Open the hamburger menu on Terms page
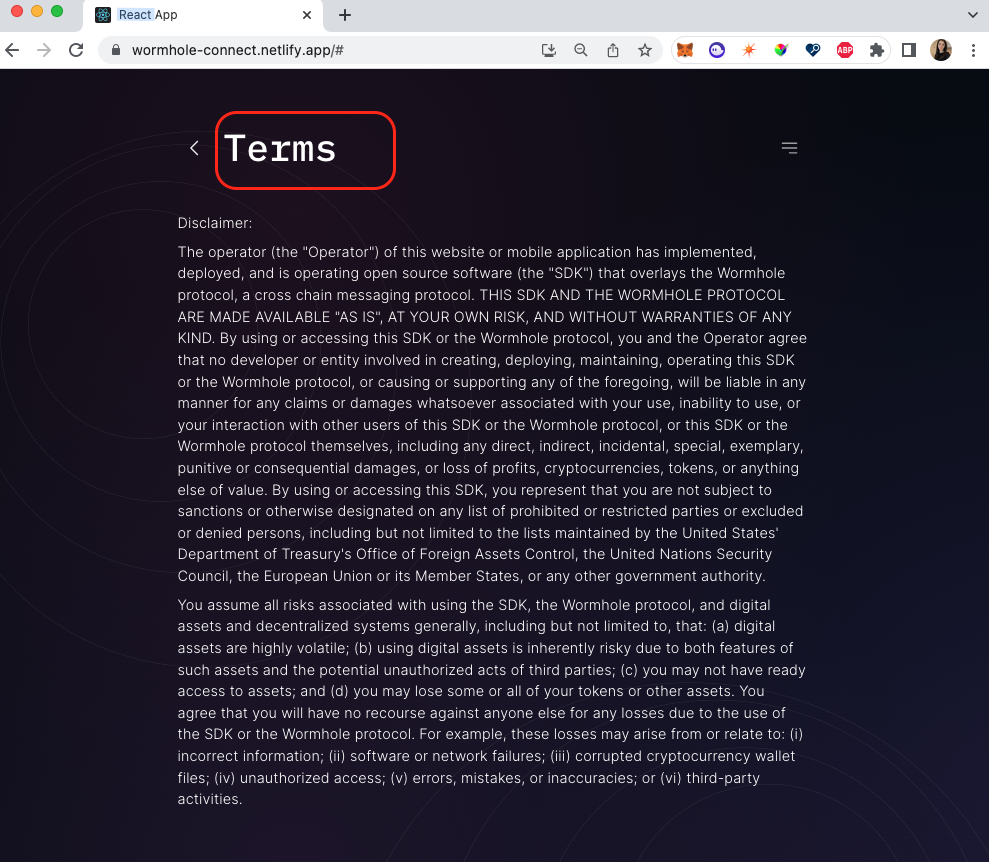 pyautogui.click(x=789, y=148)
